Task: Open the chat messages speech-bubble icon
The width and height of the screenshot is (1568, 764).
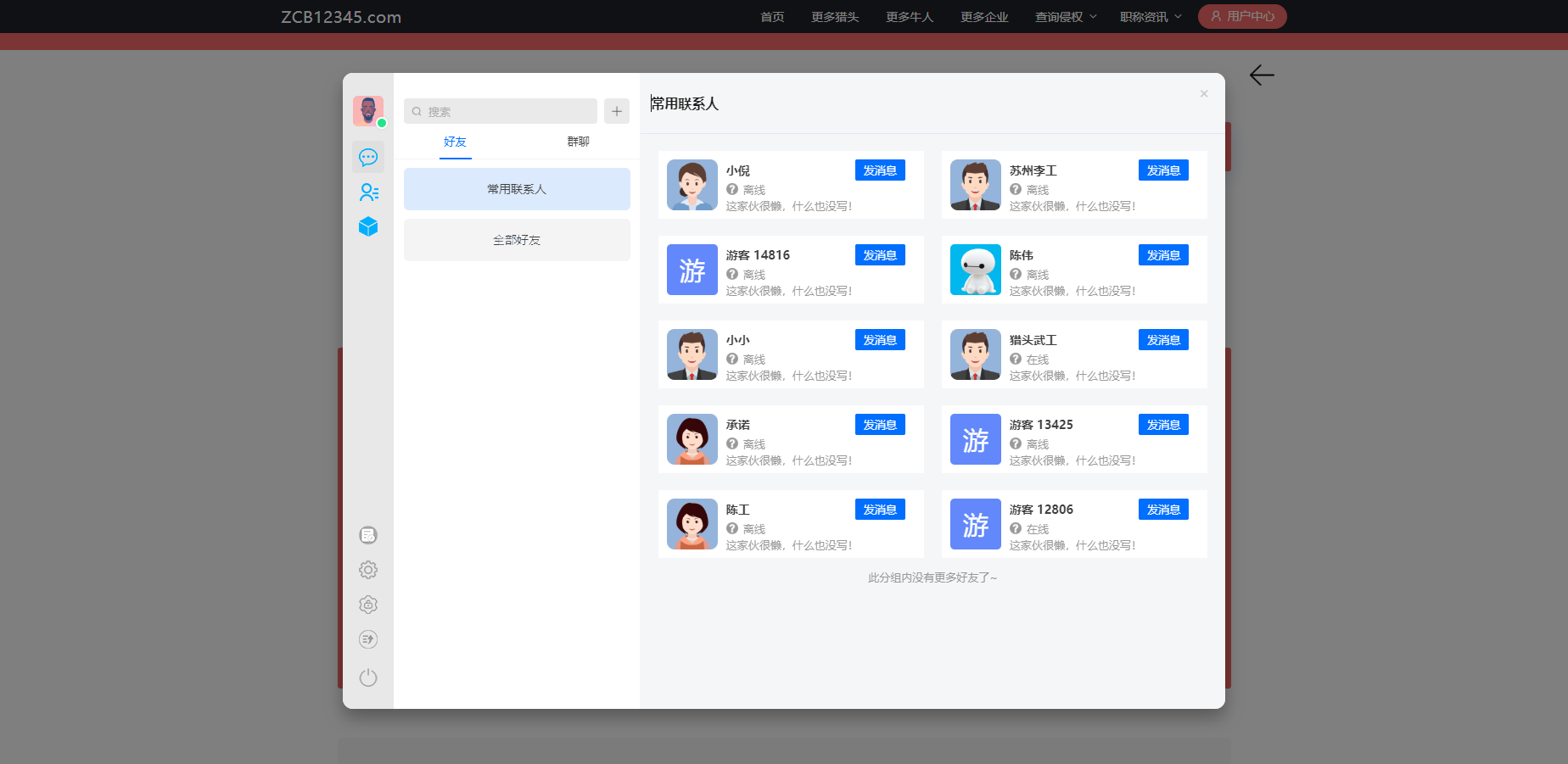Action: (x=368, y=158)
